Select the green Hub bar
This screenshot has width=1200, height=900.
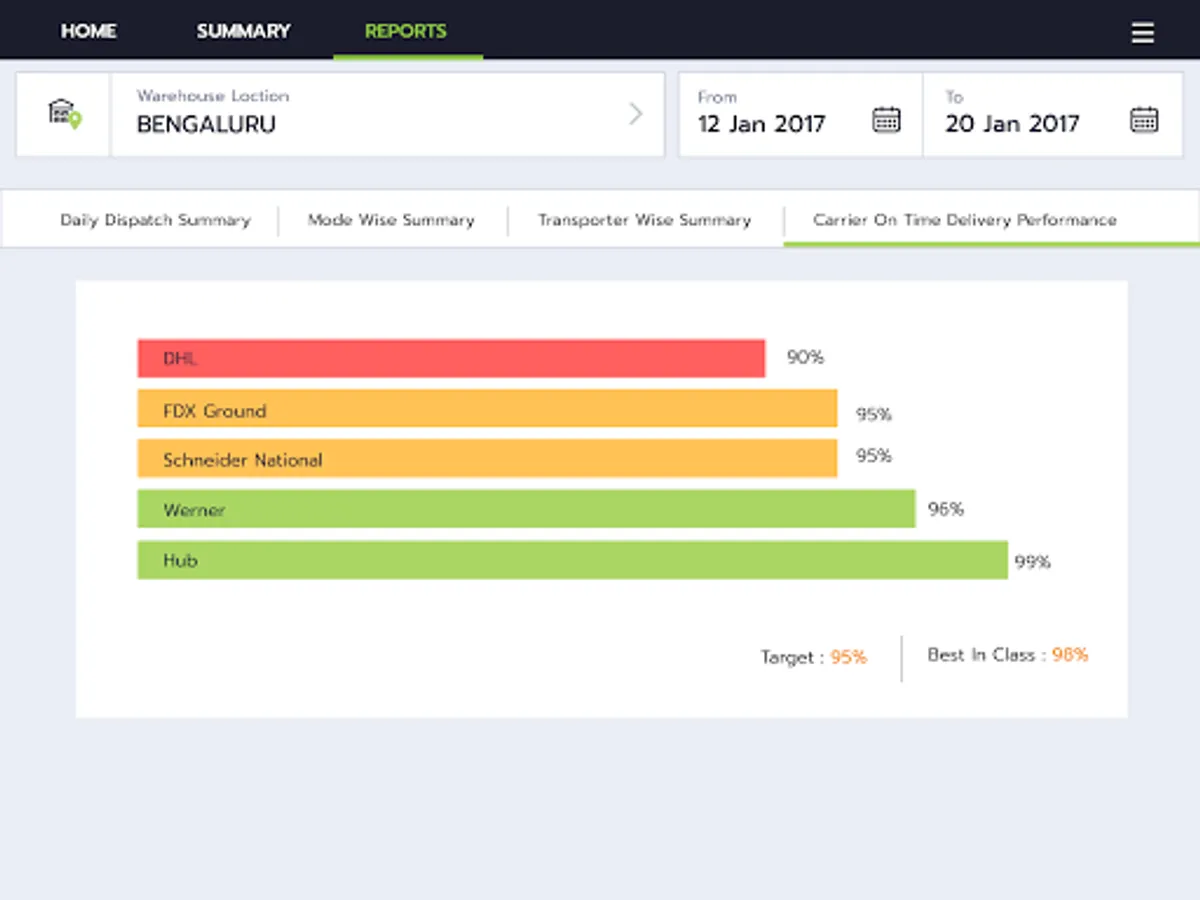[572, 560]
